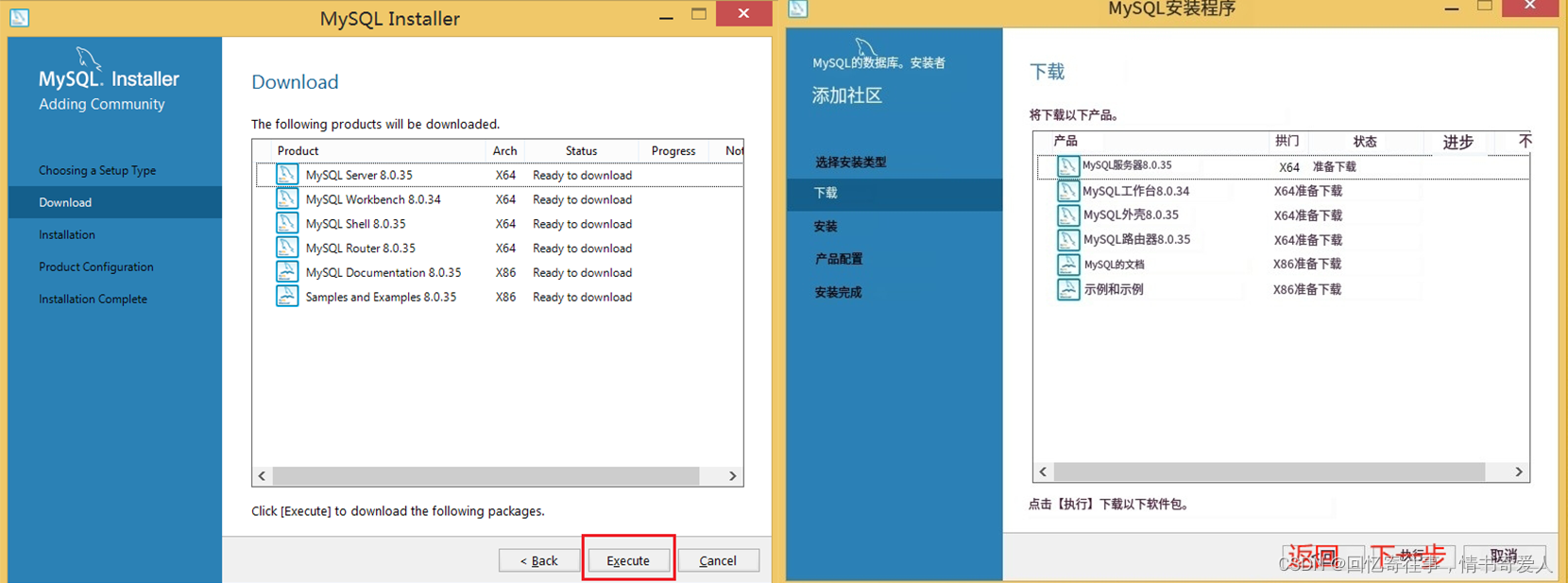The height and width of the screenshot is (583, 1568).
Task: Click the 取消 button in the Chinese installer
Action: 1504,556
